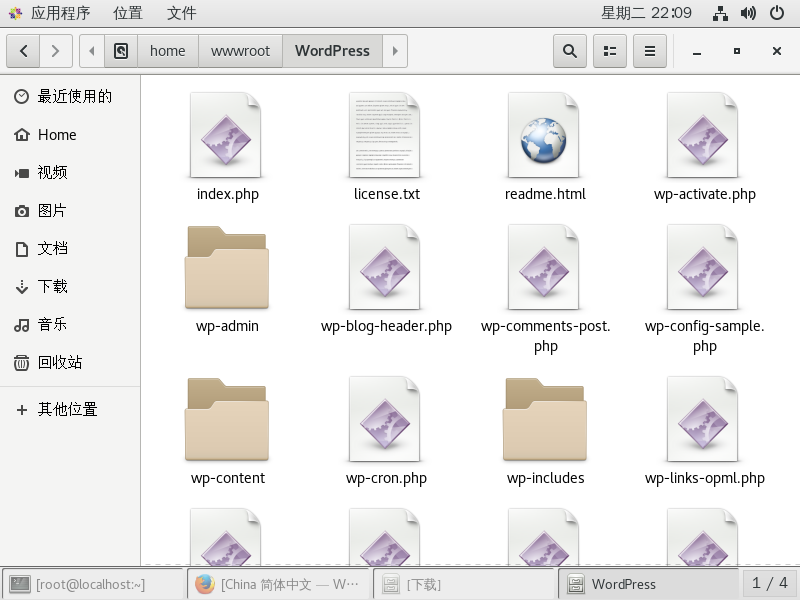The width and height of the screenshot is (800, 600).
Task: Go to Home in the sidebar
Action: click(x=70, y=135)
